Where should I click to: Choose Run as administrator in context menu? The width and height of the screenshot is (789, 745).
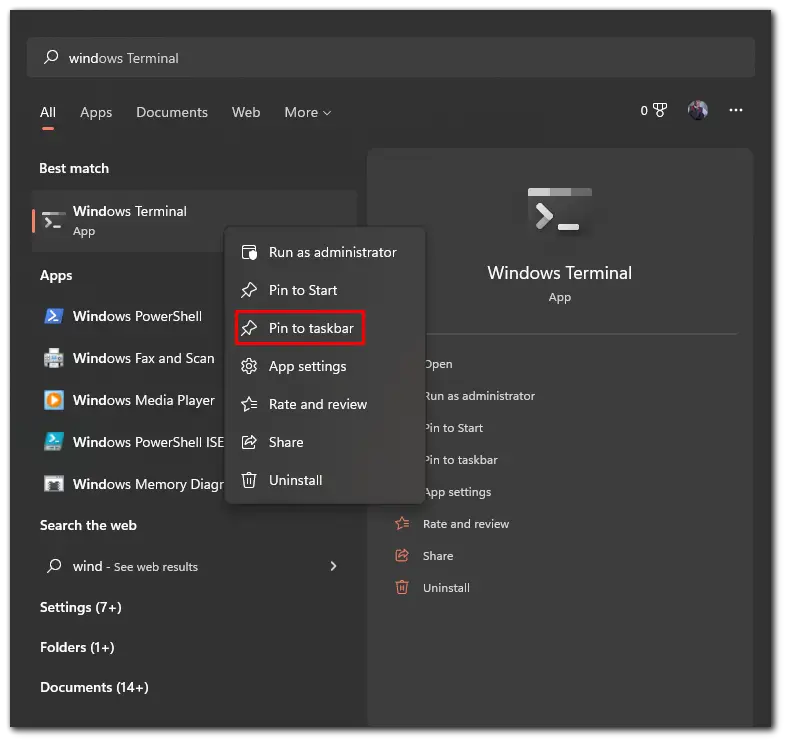(x=325, y=252)
